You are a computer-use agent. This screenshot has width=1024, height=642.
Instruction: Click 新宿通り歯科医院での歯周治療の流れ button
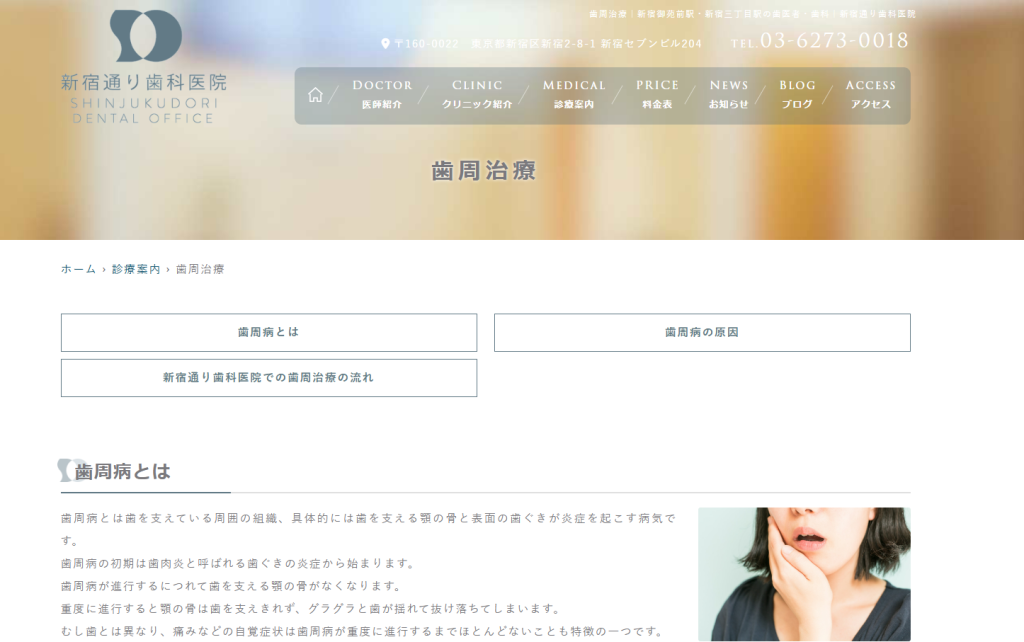pos(268,378)
